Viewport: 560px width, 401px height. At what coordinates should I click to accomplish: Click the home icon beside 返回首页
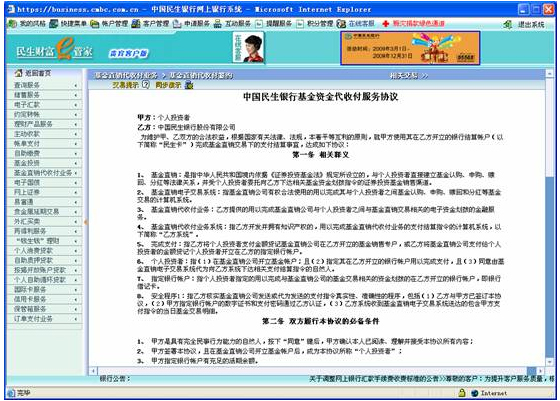point(18,73)
